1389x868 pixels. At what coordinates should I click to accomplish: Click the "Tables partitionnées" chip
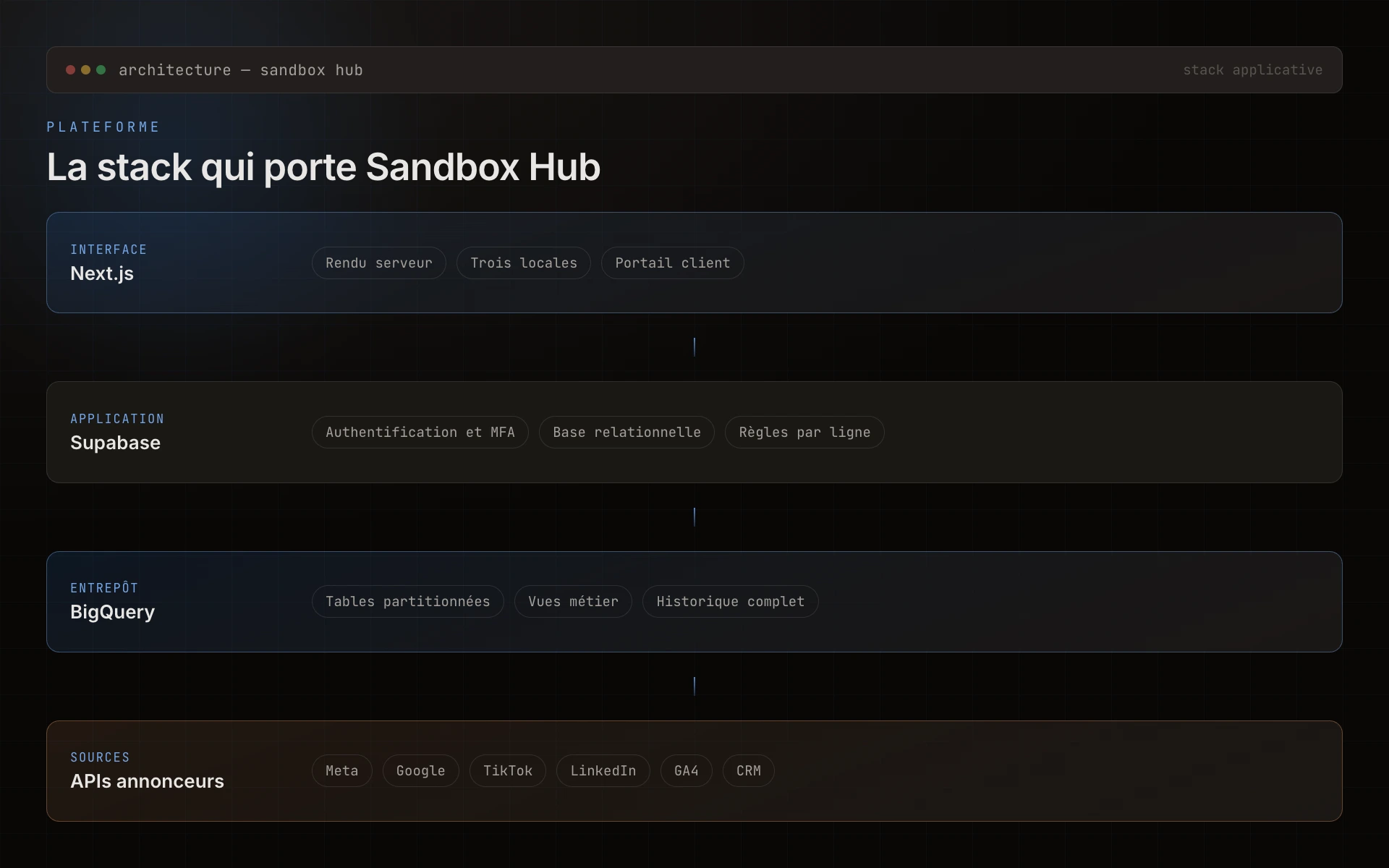(x=408, y=602)
